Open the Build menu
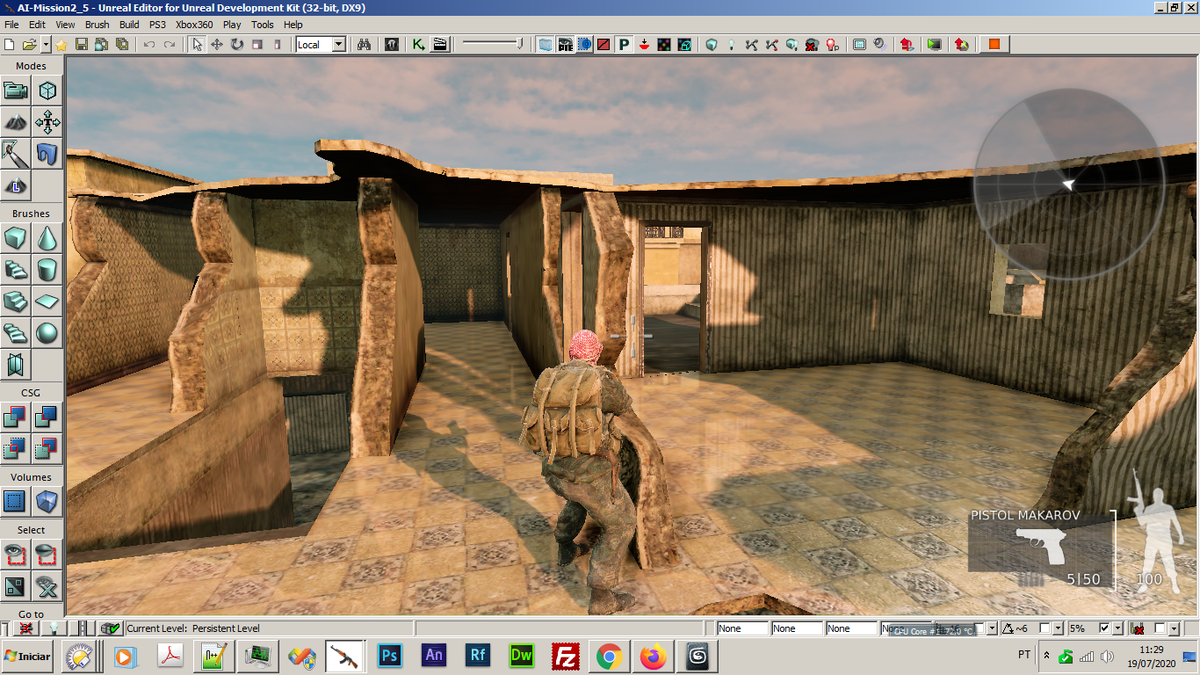1200x675 pixels. (x=129, y=24)
